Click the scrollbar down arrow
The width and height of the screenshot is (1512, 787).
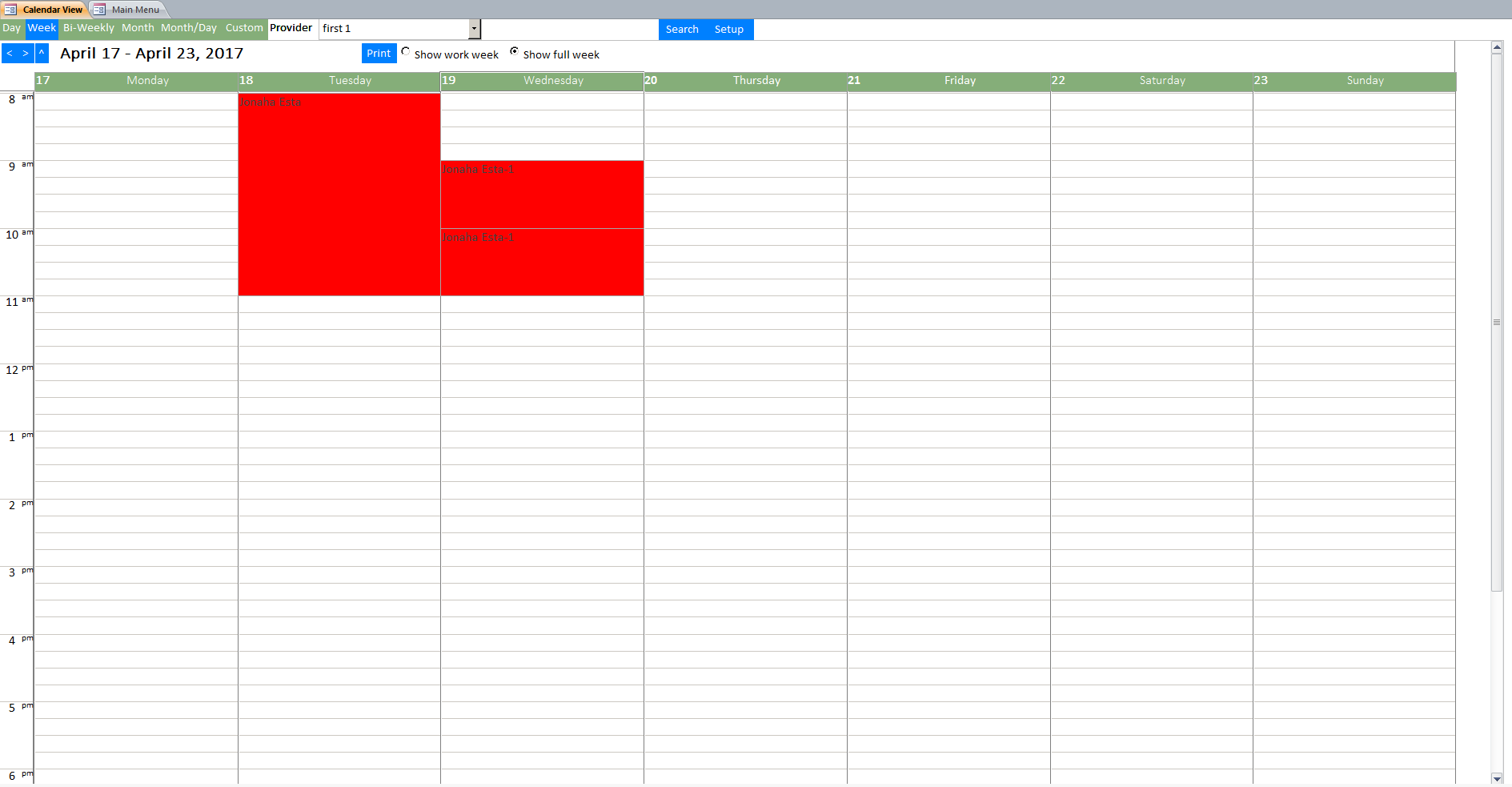(x=1497, y=778)
